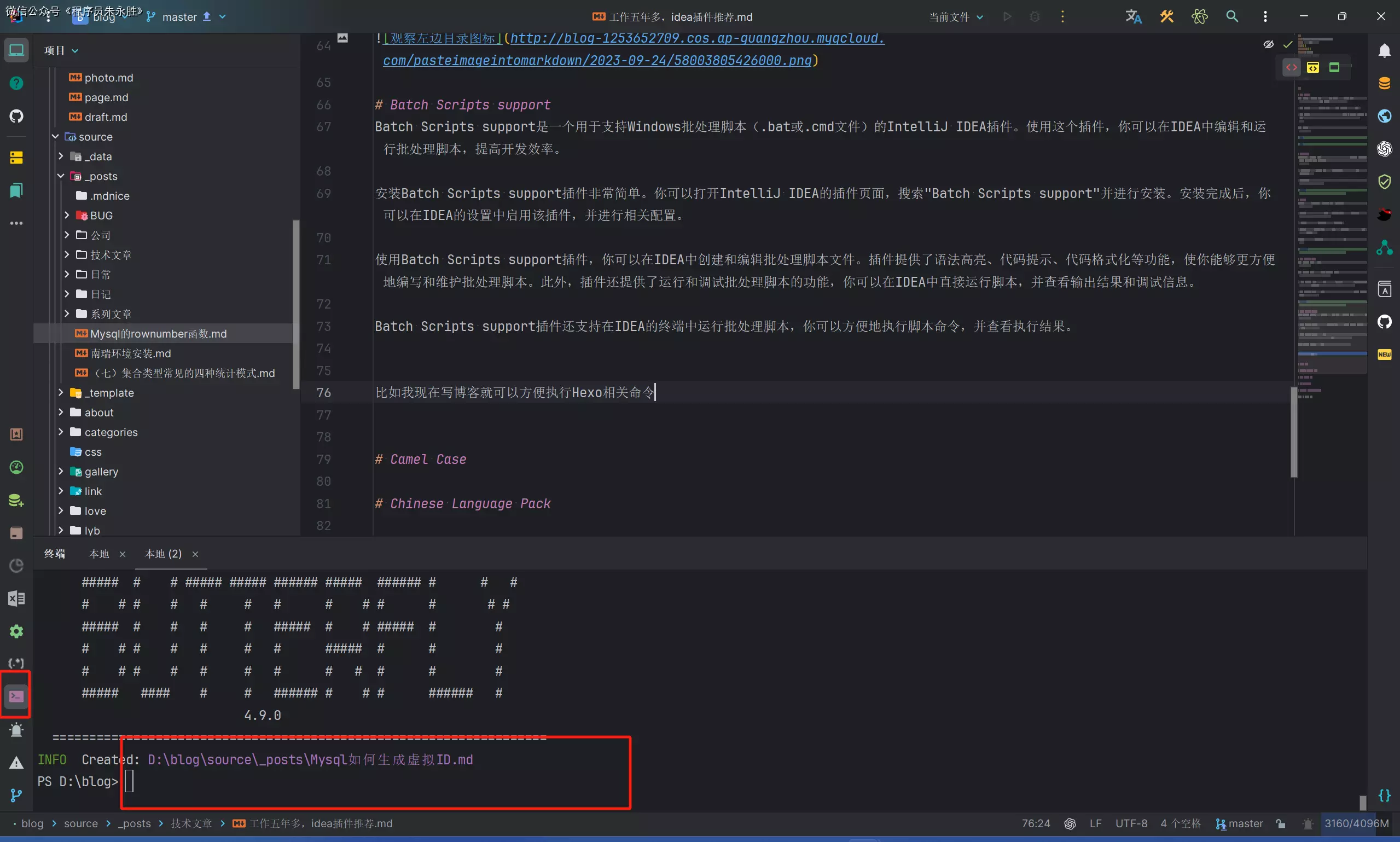
Task: Open the Database tool window on right sidebar
Action: point(1385,83)
